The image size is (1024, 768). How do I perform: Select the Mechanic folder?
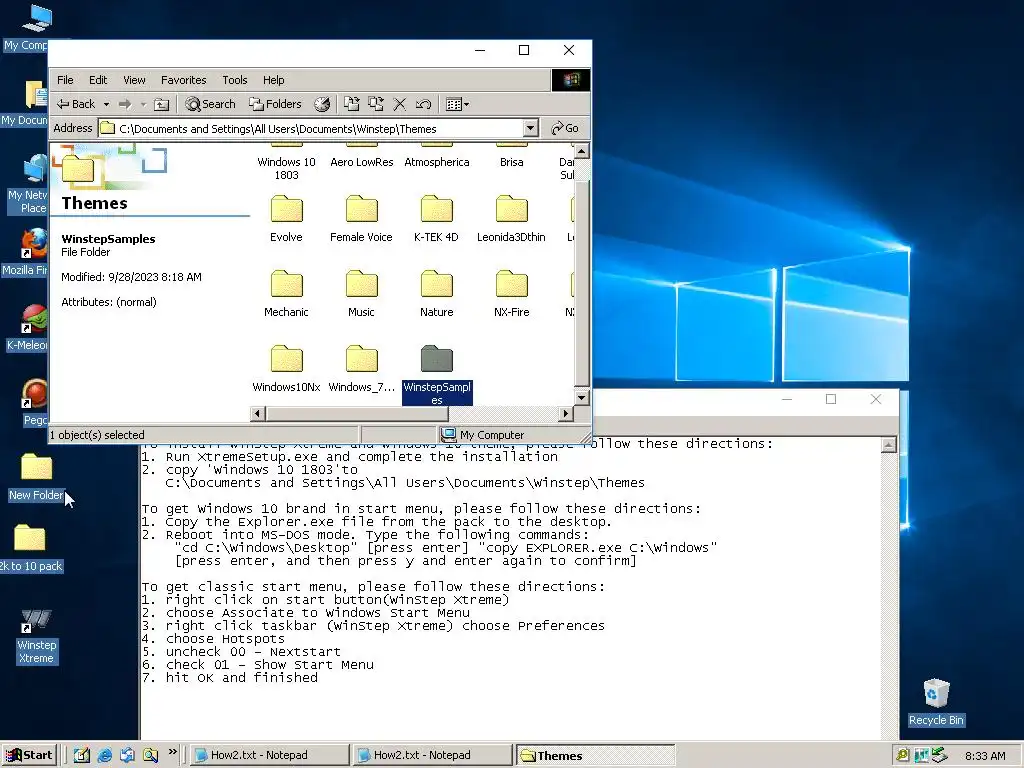(286, 295)
